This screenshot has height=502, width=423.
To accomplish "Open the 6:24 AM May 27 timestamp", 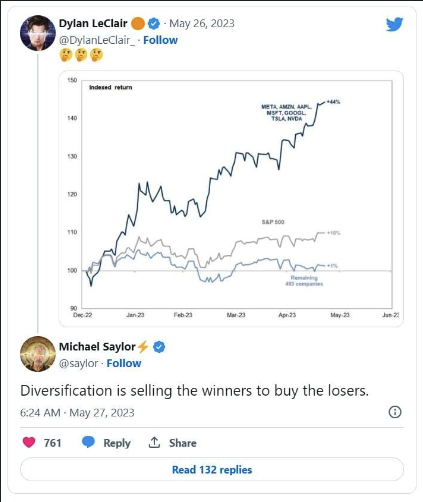I will (x=77, y=413).
